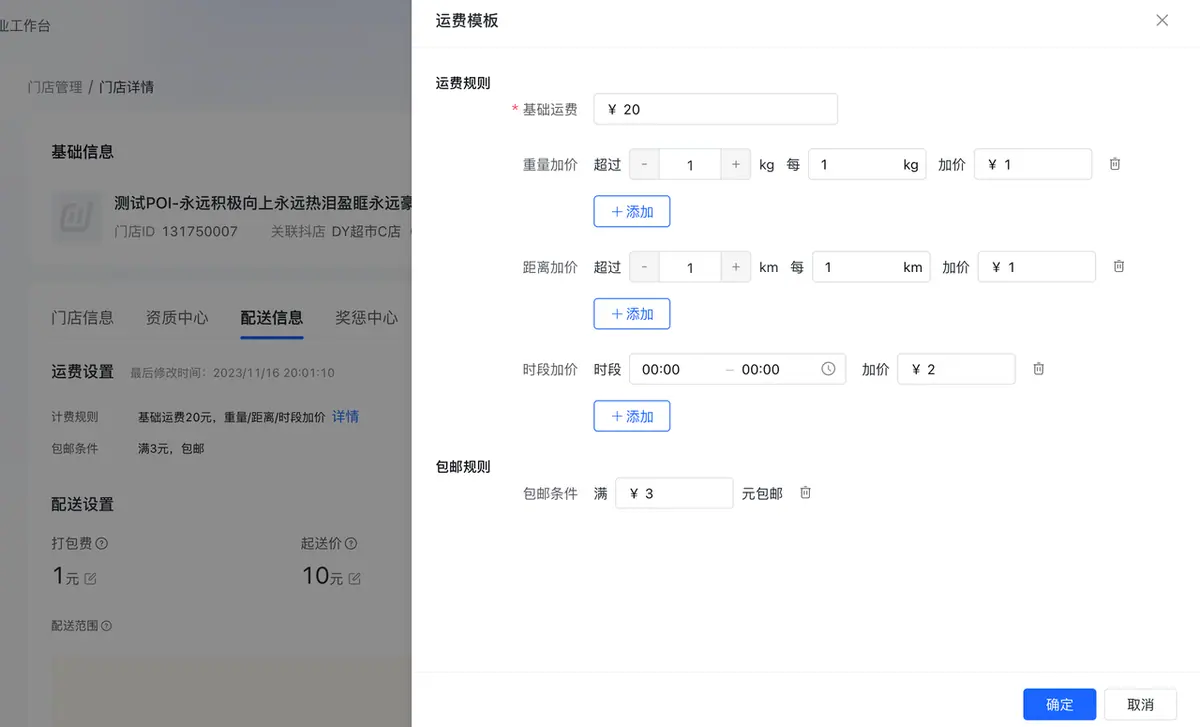1200x727 pixels.
Task: Delete the 时段加价 rule via trash icon
Action: [1039, 369]
